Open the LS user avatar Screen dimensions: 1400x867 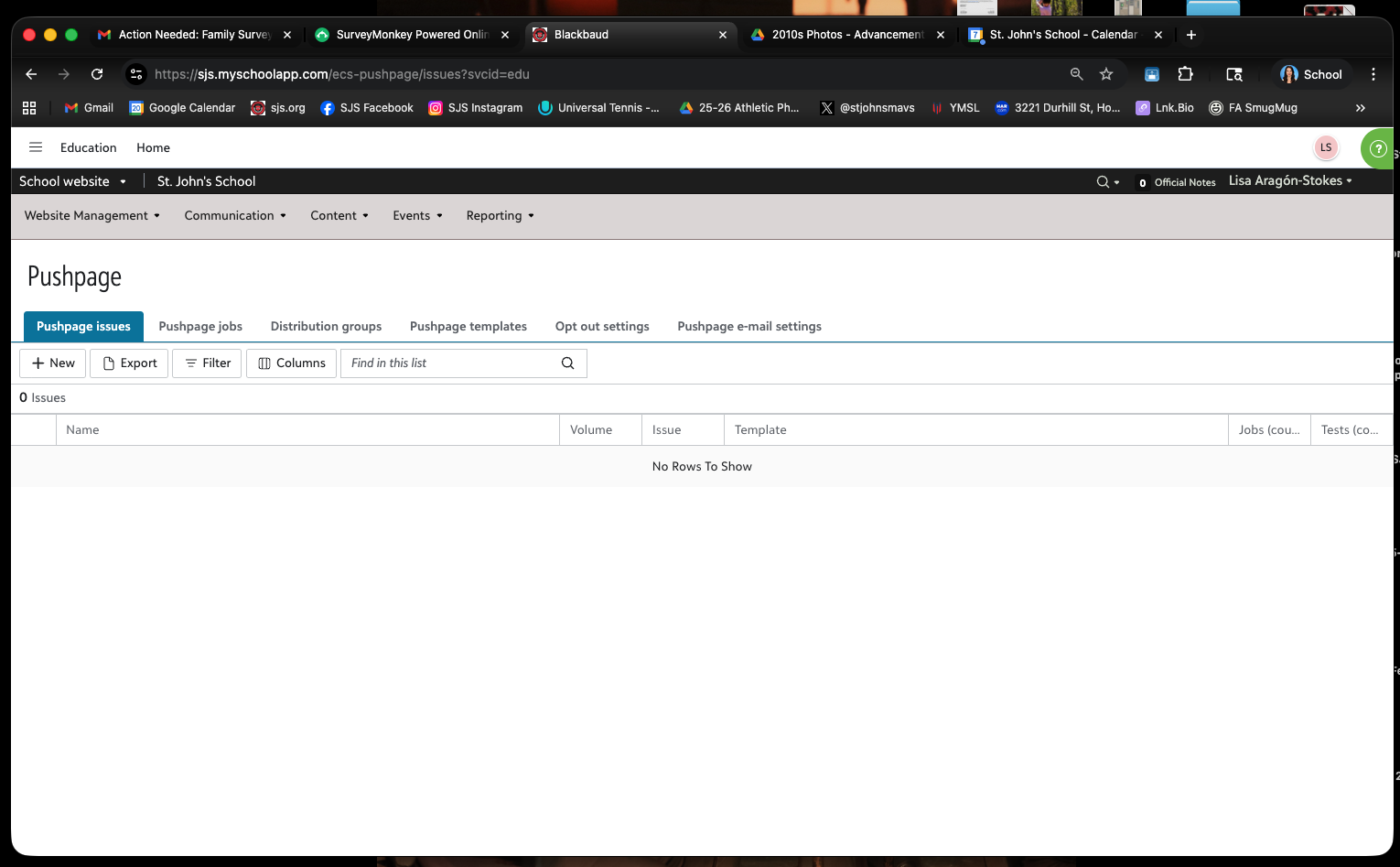pyautogui.click(x=1326, y=147)
